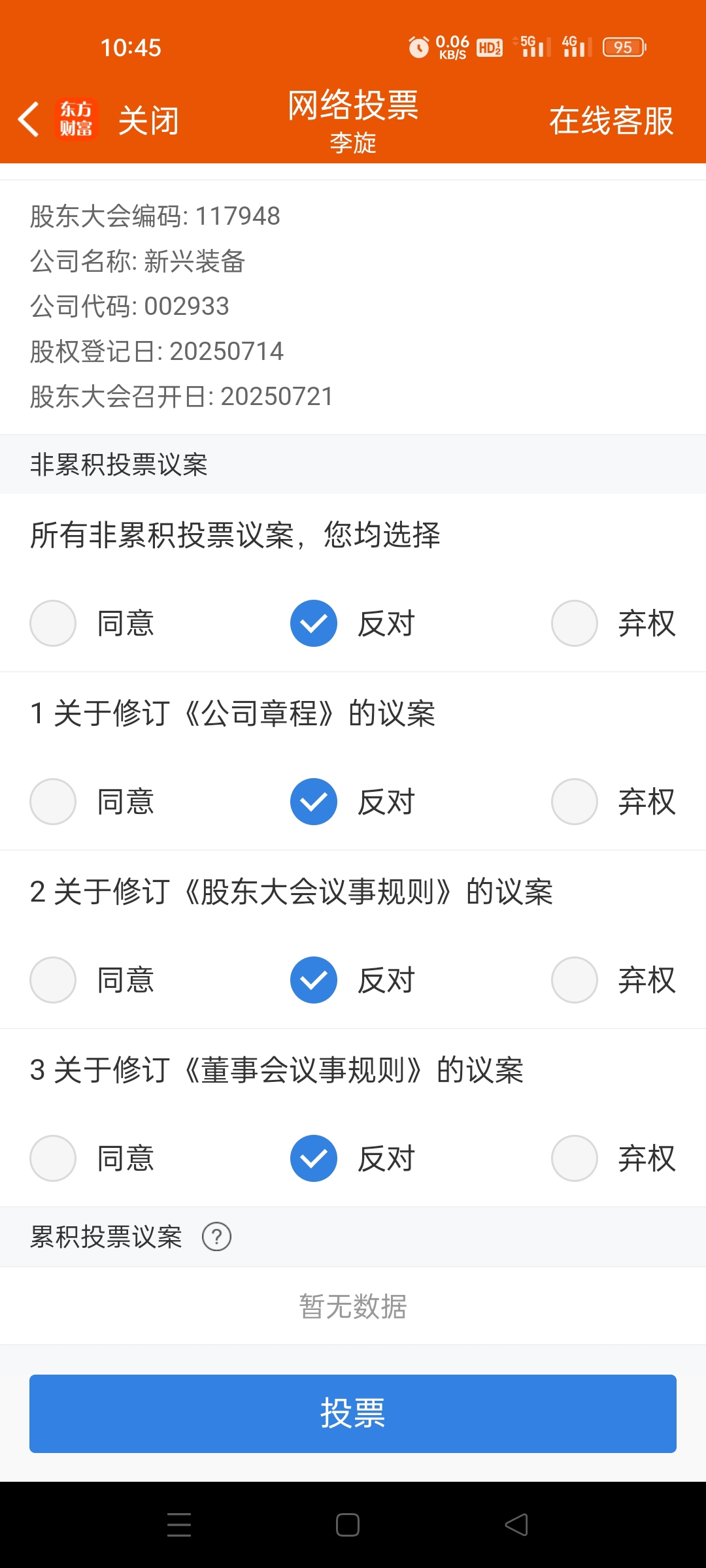The width and height of the screenshot is (706, 1568).
Task: Tap Android home navigation icon
Action: click(x=348, y=1525)
